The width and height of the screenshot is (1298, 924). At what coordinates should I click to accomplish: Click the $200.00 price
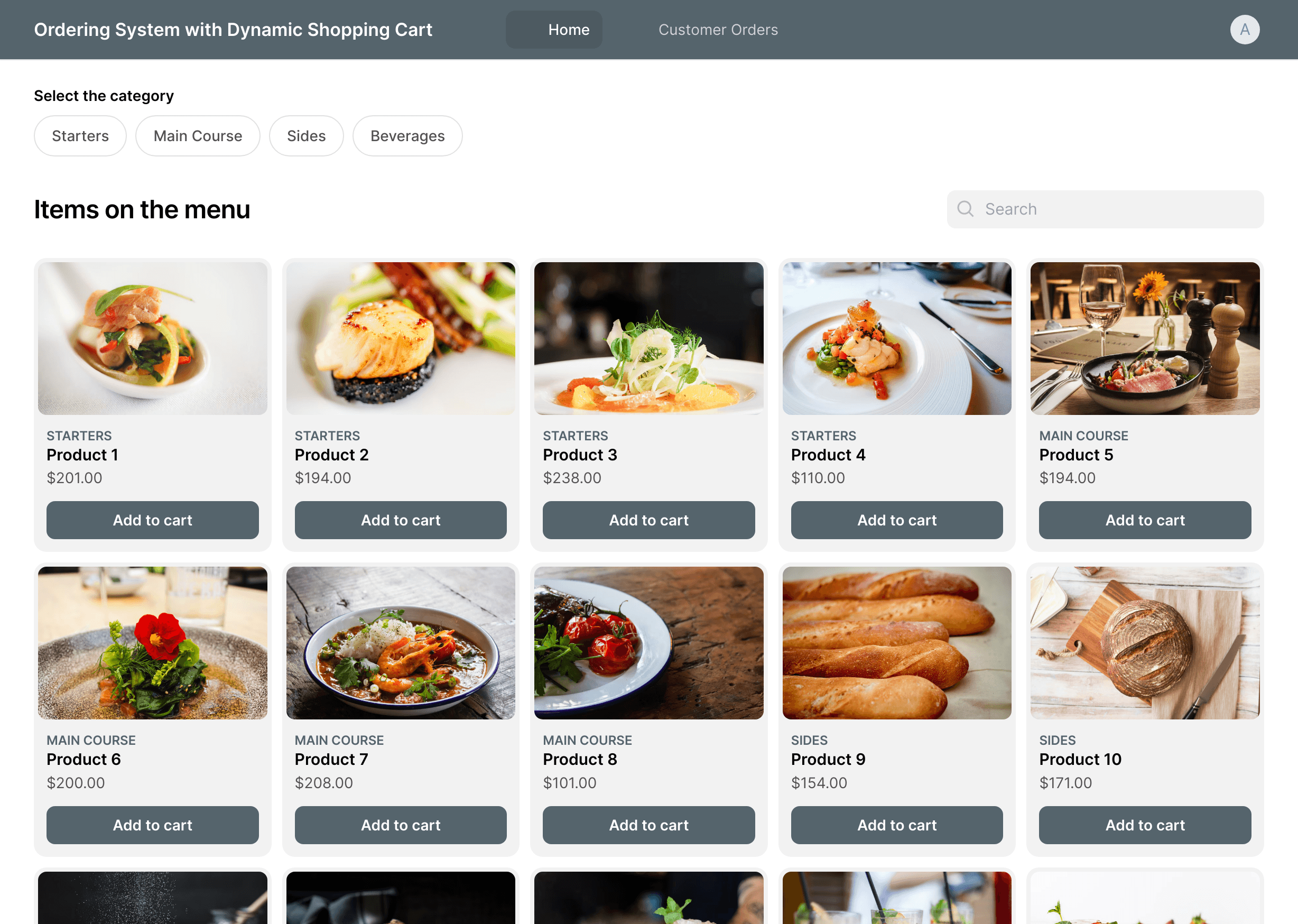coord(76,783)
